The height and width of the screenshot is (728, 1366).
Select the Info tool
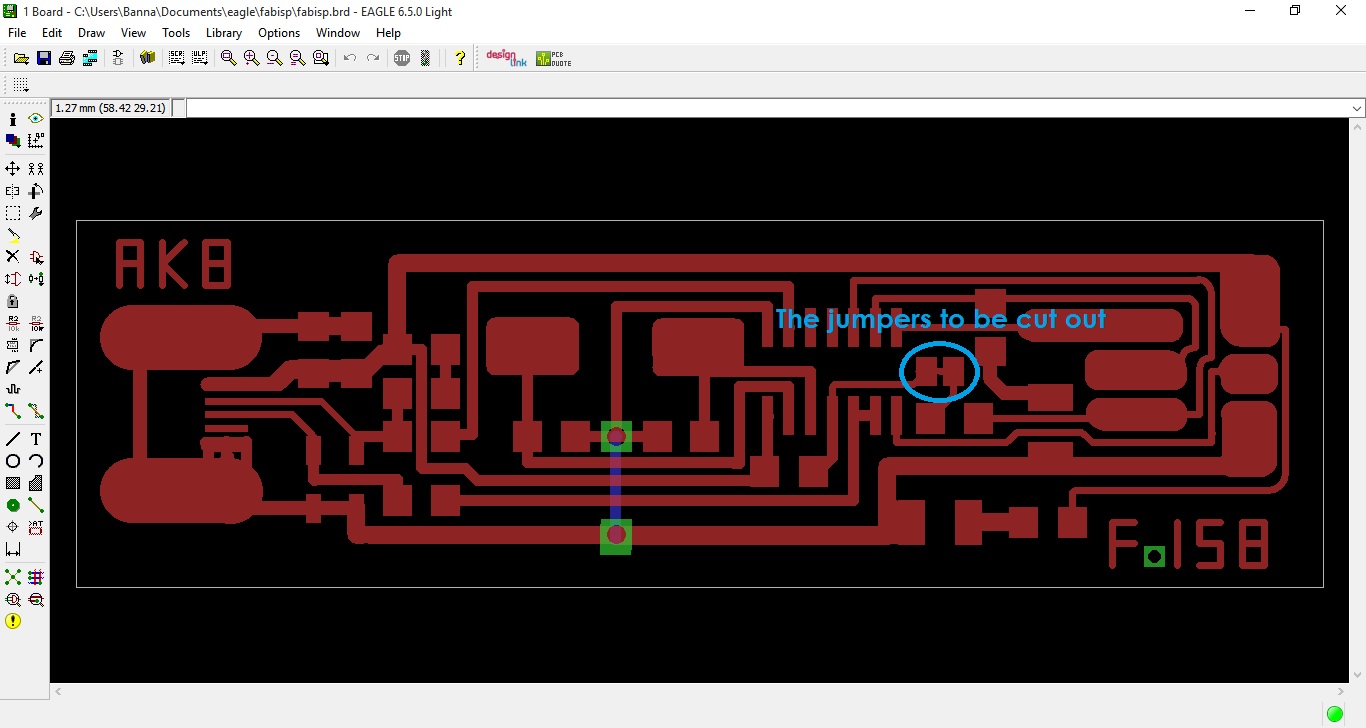pos(13,119)
